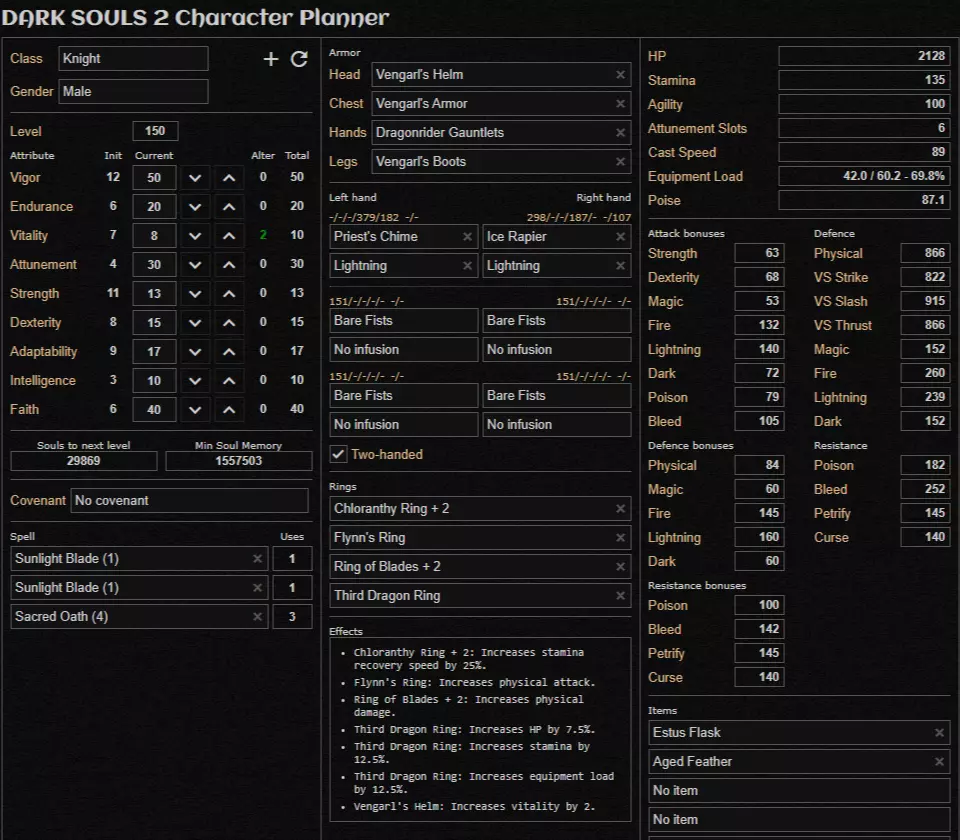The height and width of the screenshot is (840, 960).
Task: Decrease Vigor with the down arrow
Action: (195, 178)
